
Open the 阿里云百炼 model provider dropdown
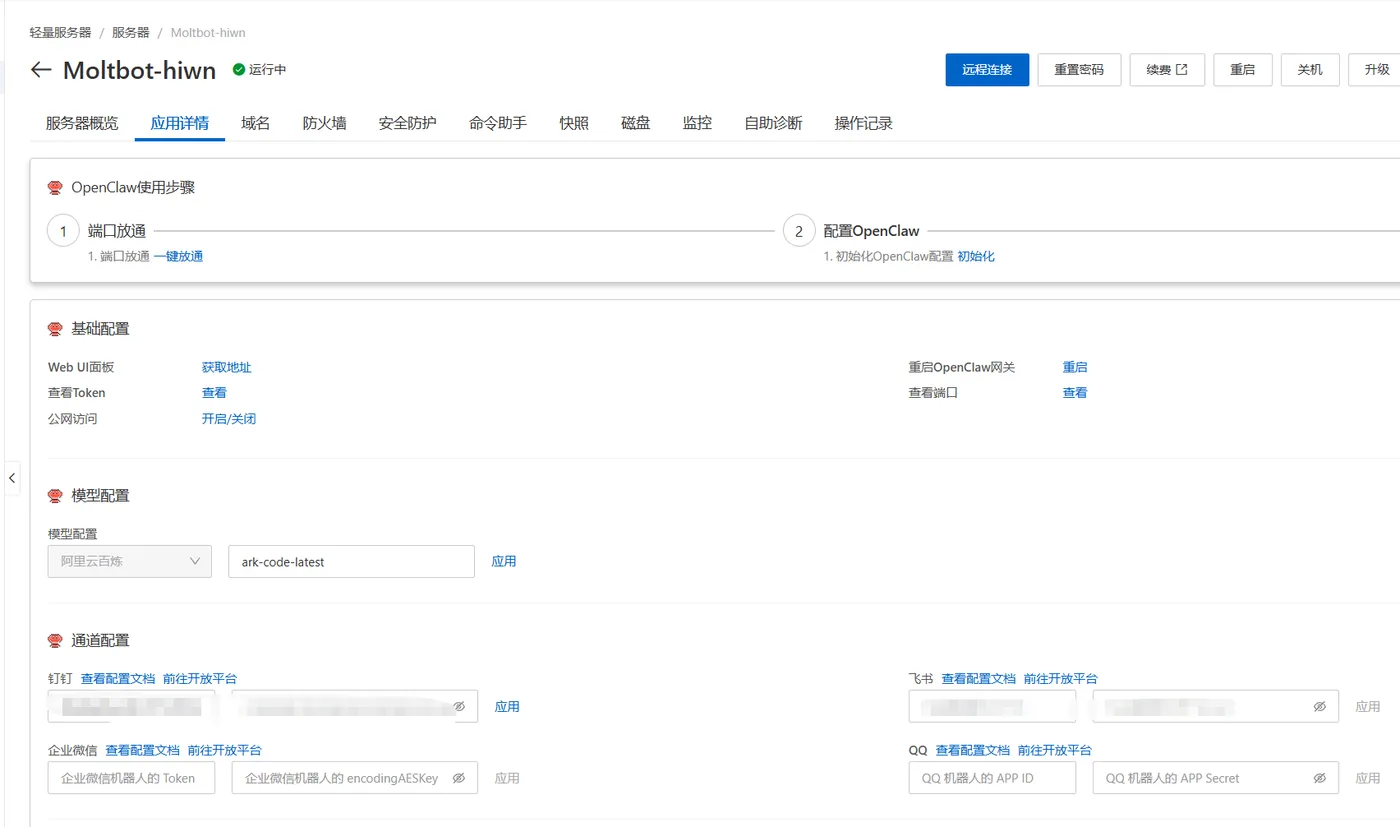click(x=130, y=561)
